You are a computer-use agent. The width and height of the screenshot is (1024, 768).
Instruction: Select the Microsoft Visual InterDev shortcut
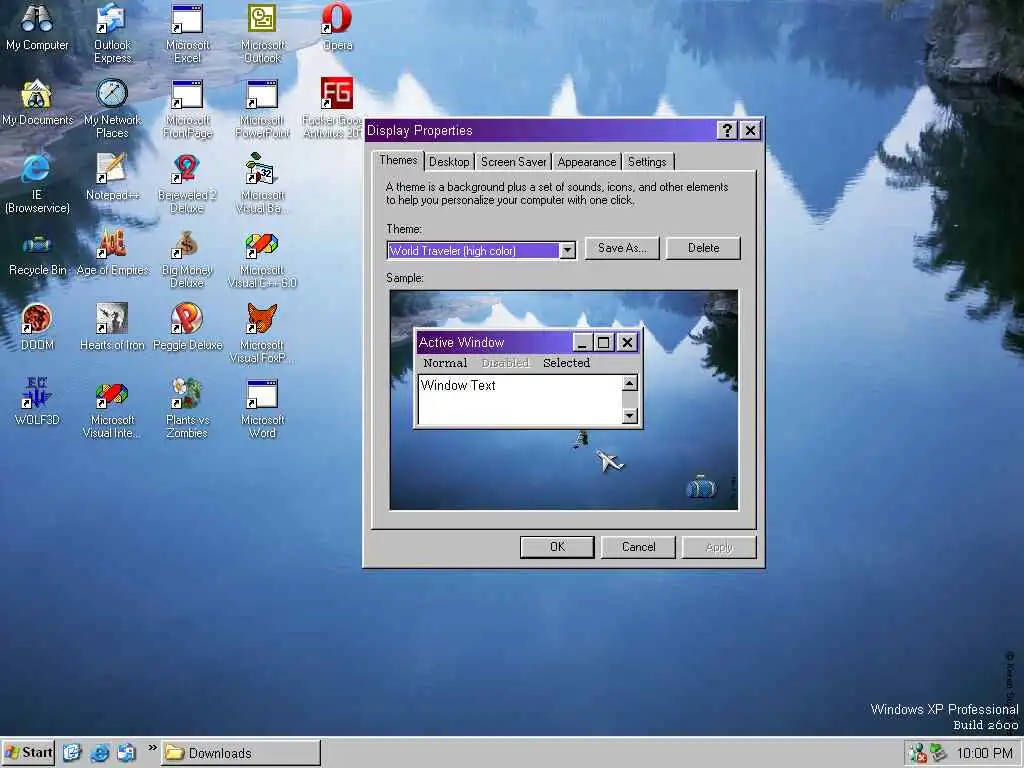pos(112,409)
